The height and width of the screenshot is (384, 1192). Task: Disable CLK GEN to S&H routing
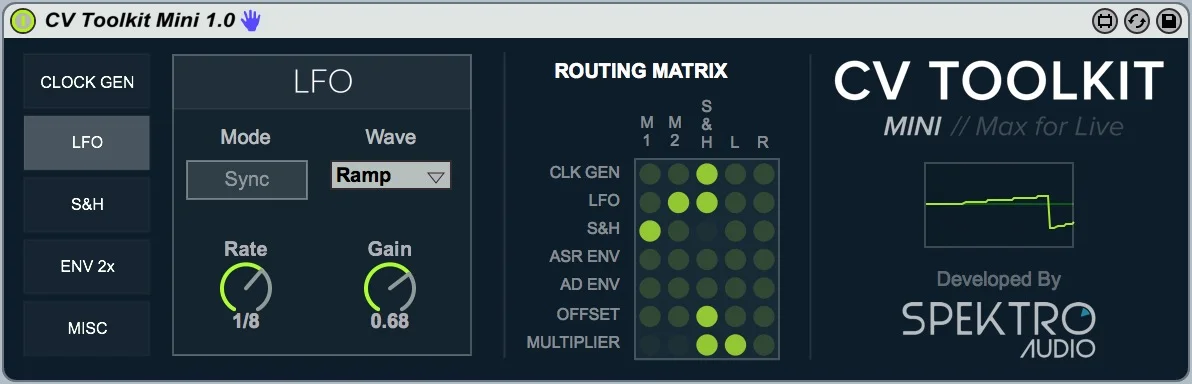click(x=707, y=174)
